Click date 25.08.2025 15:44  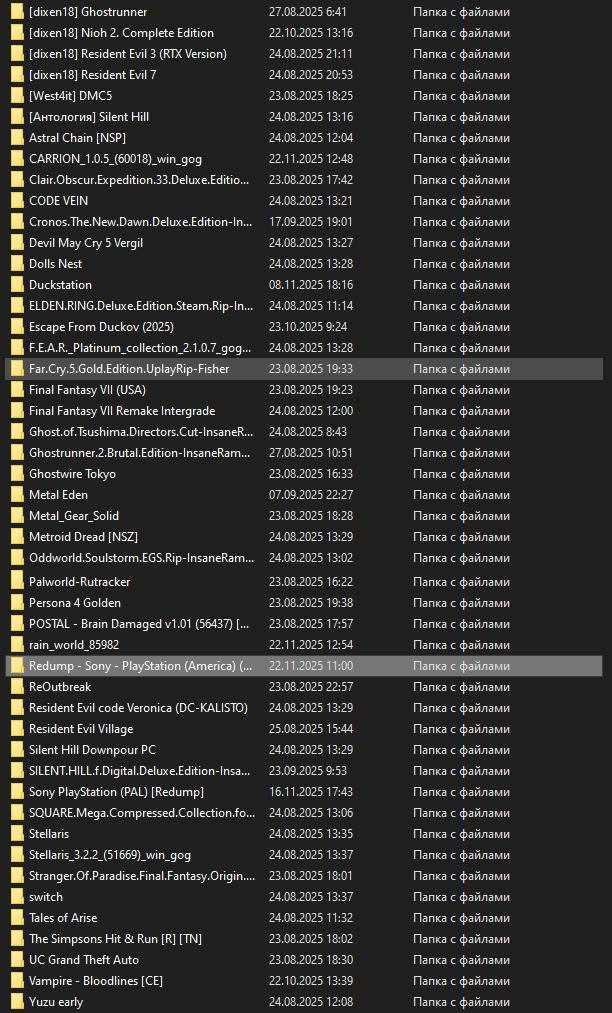click(x=311, y=729)
